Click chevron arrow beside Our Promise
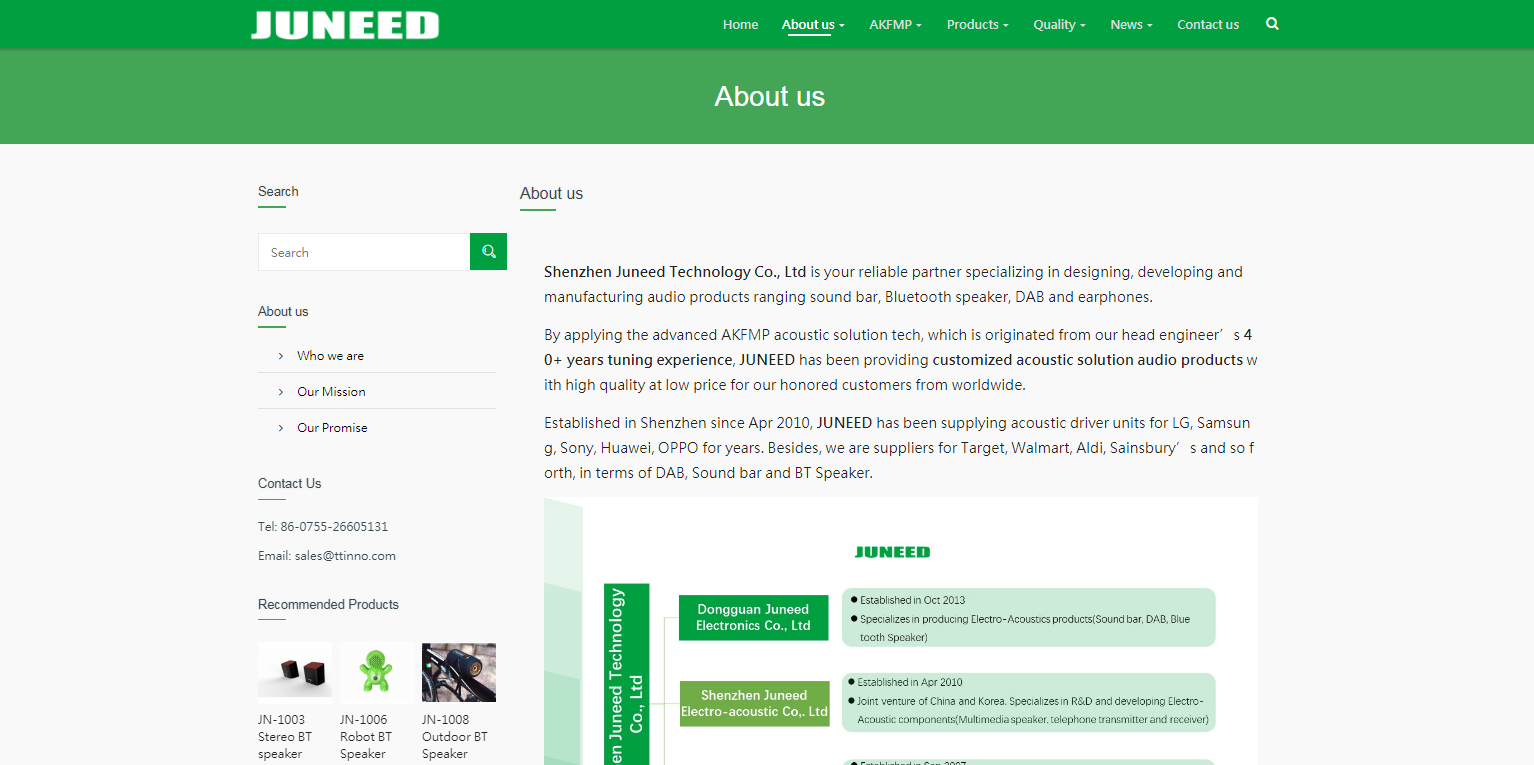 (x=281, y=428)
